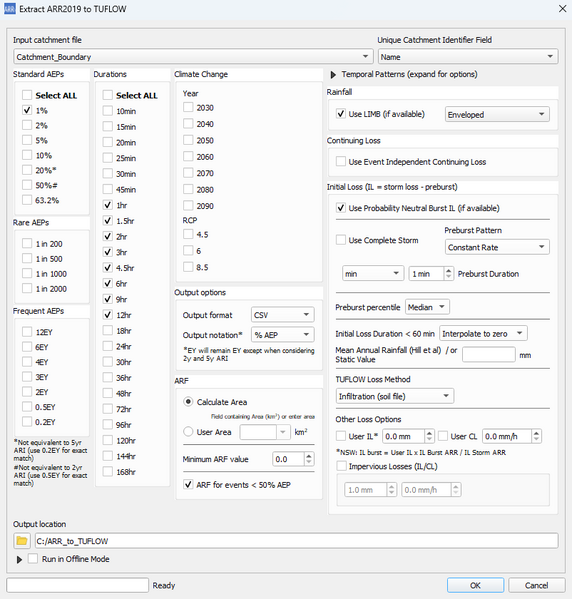The image size is (572, 599).
Task: Open the Unique Catchment Identifier Field dropdown
Action: [x=468, y=57]
